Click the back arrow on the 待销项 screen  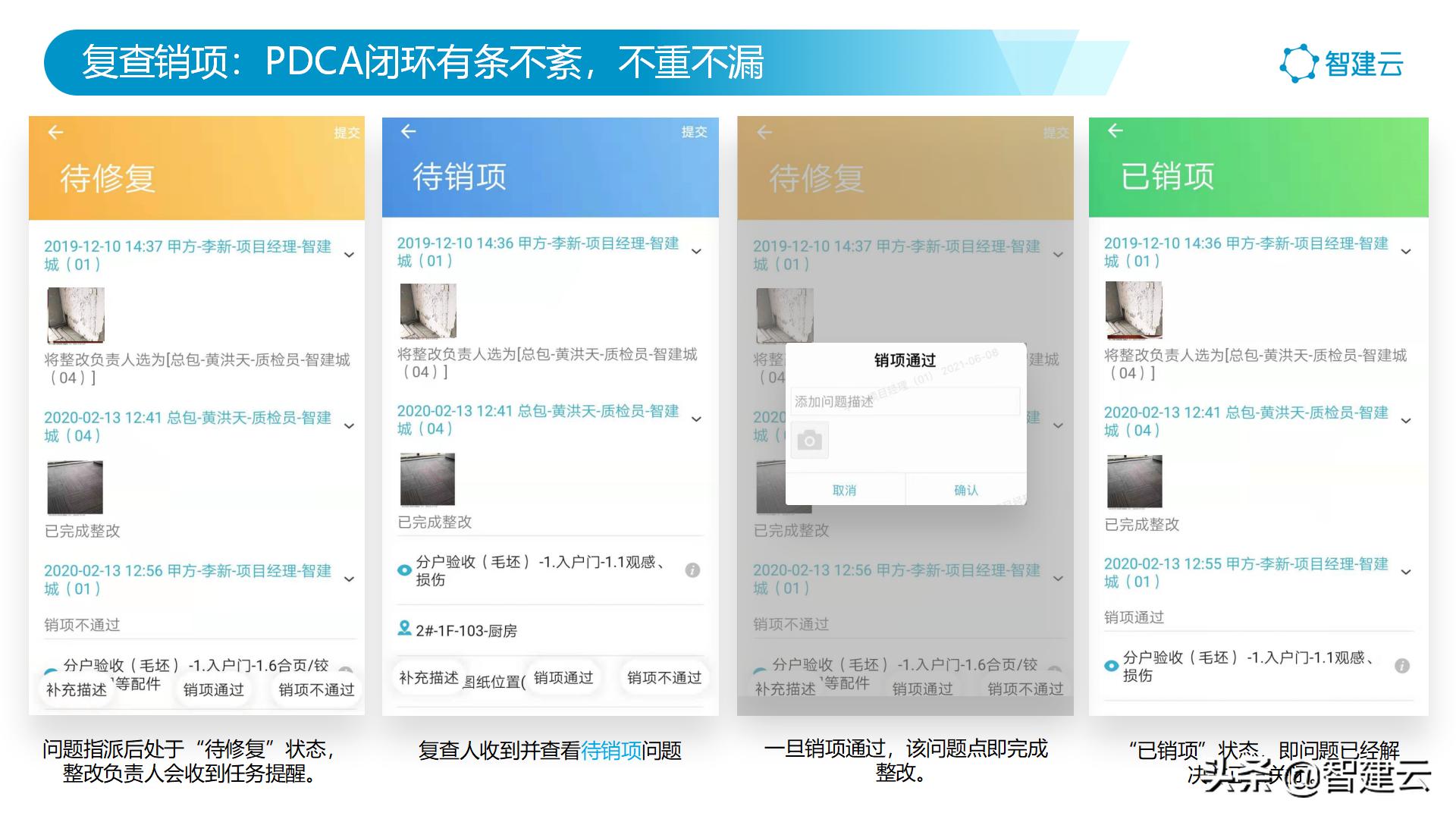tap(408, 131)
